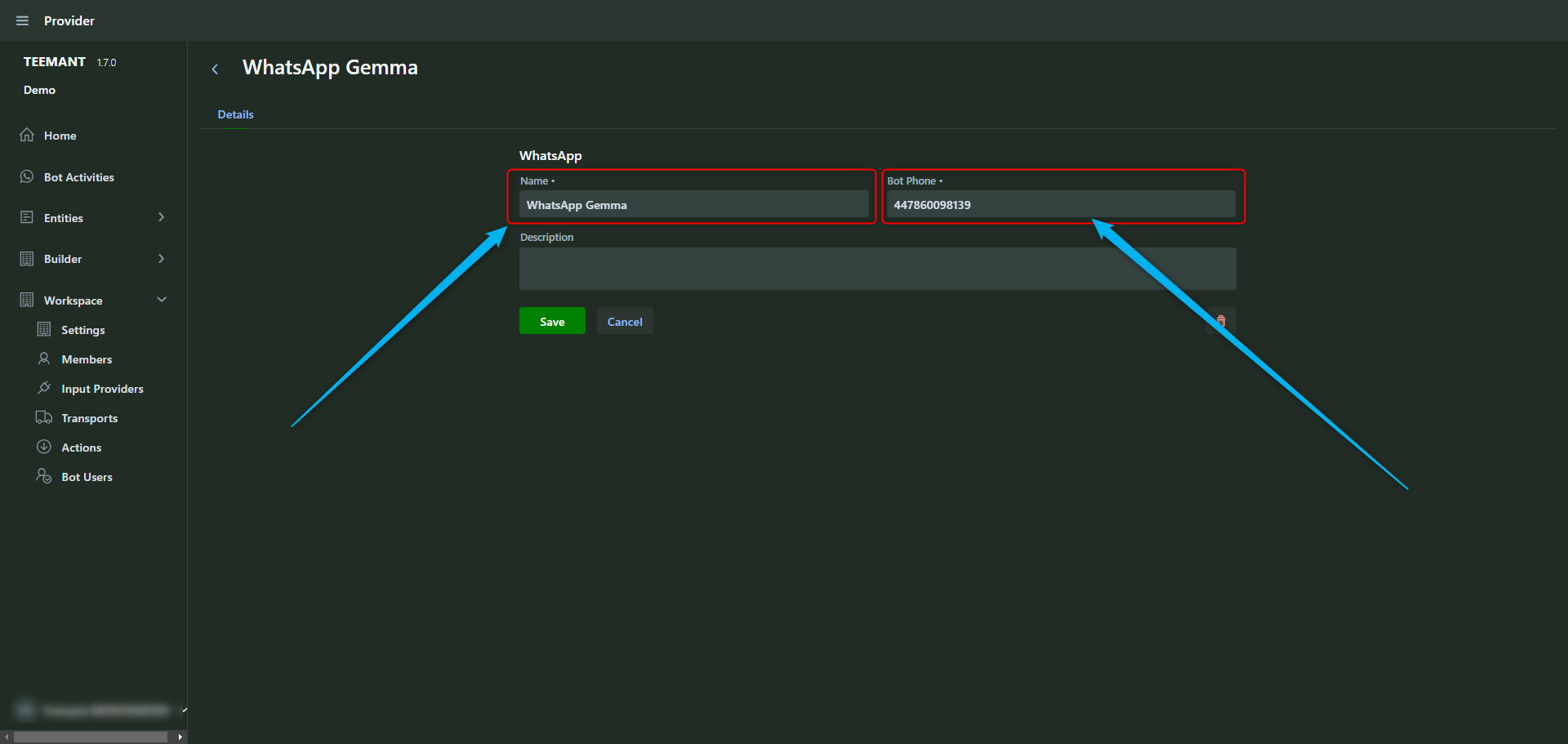Focus the Name input field

[693, 204]
